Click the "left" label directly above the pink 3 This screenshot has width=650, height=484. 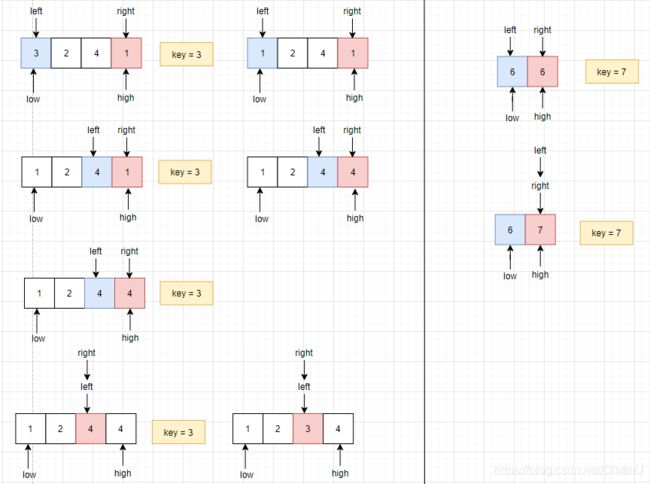tap(304, 387)
